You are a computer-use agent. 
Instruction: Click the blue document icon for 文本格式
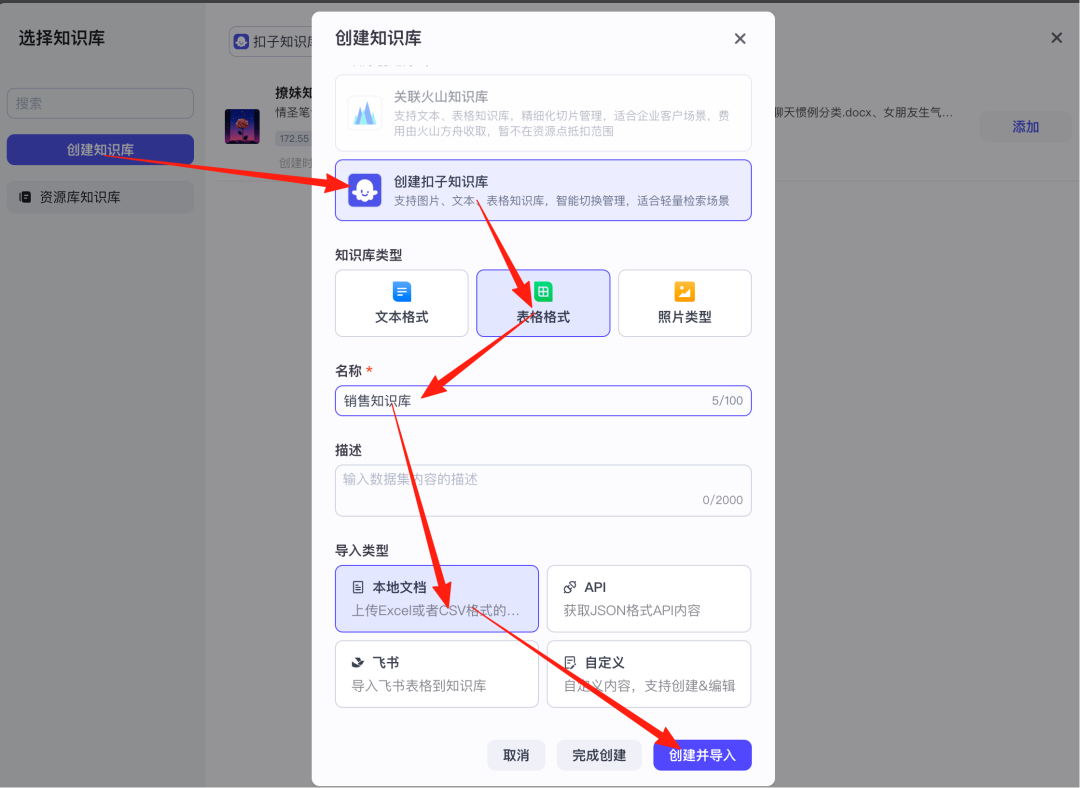click(x=402, y=291)
